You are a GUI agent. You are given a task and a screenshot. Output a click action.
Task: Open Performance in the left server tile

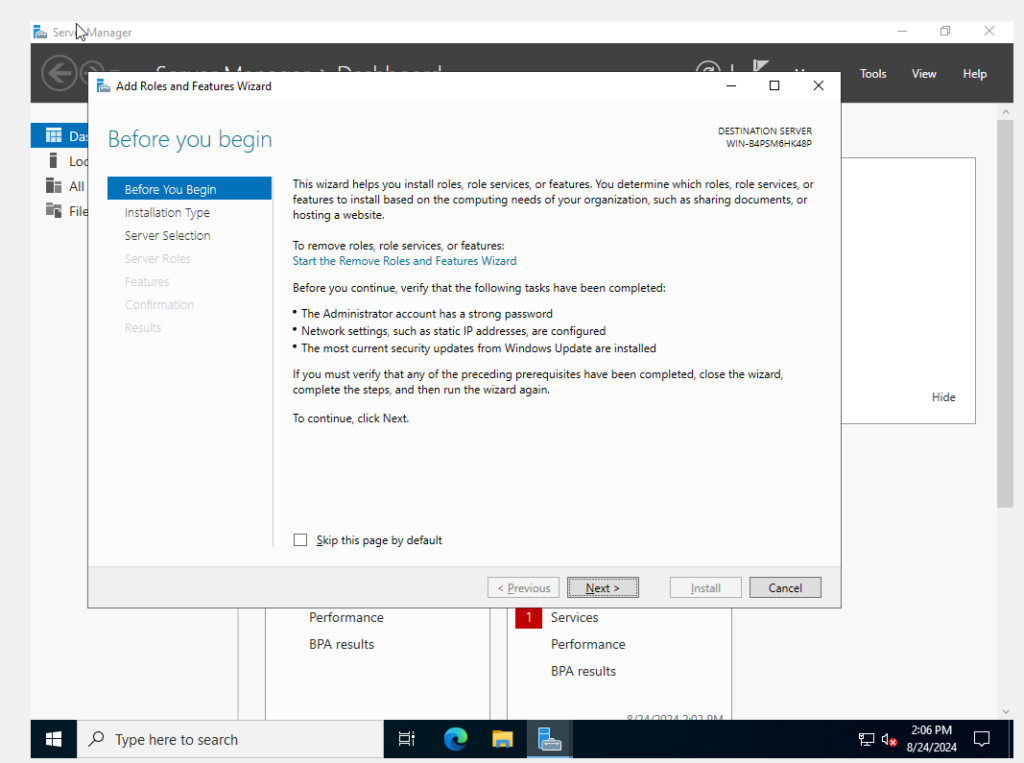click(346, 617)
